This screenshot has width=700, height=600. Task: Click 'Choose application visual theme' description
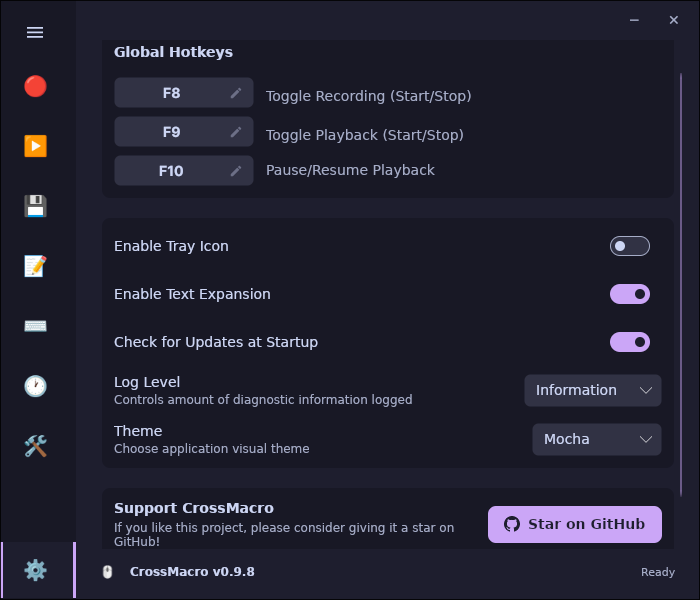click(212, 449)
